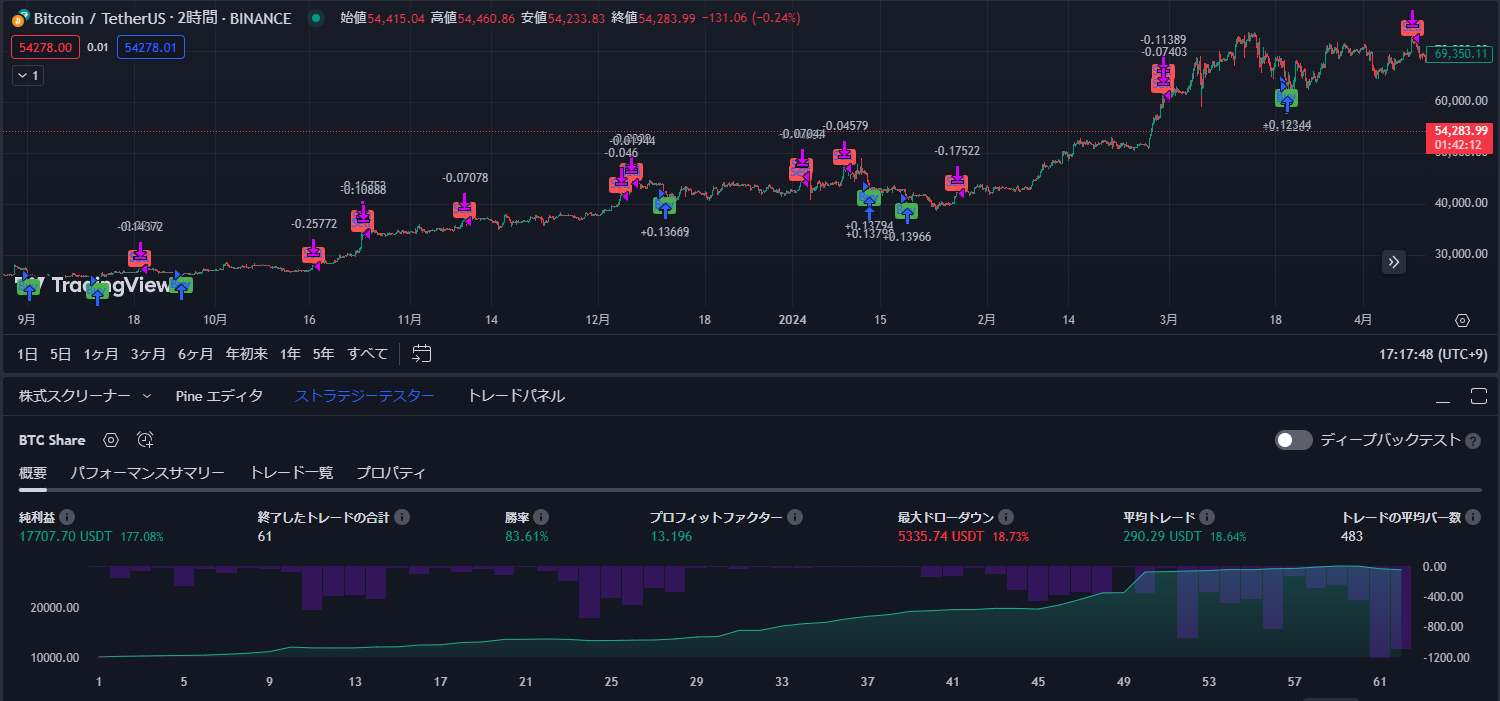The width and height of the screenshot is (1500, 701).
Task: Toggle the ディープバックテスト switch
Action: click(1293, 440)
